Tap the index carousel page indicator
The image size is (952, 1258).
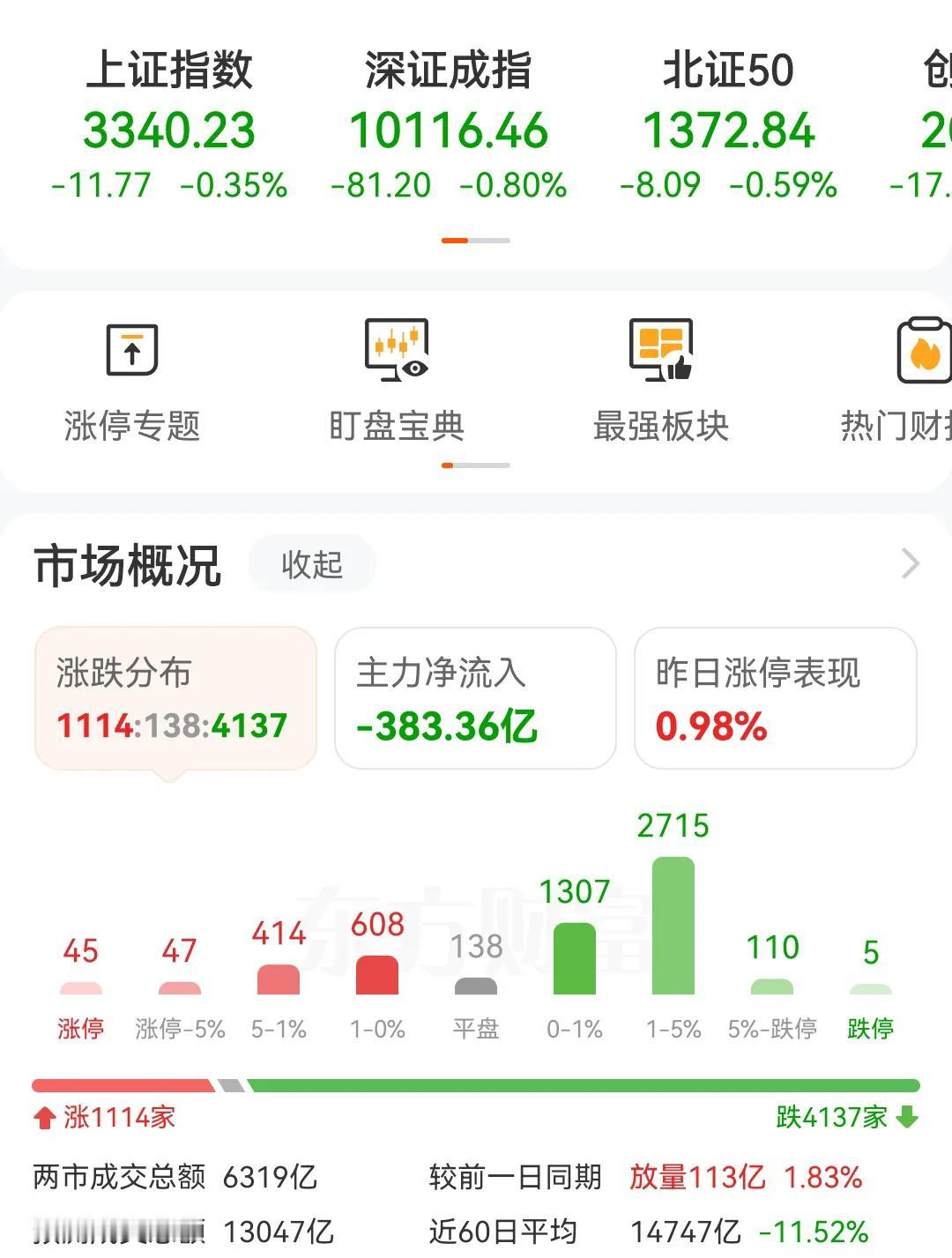click(x=476, y=240)
